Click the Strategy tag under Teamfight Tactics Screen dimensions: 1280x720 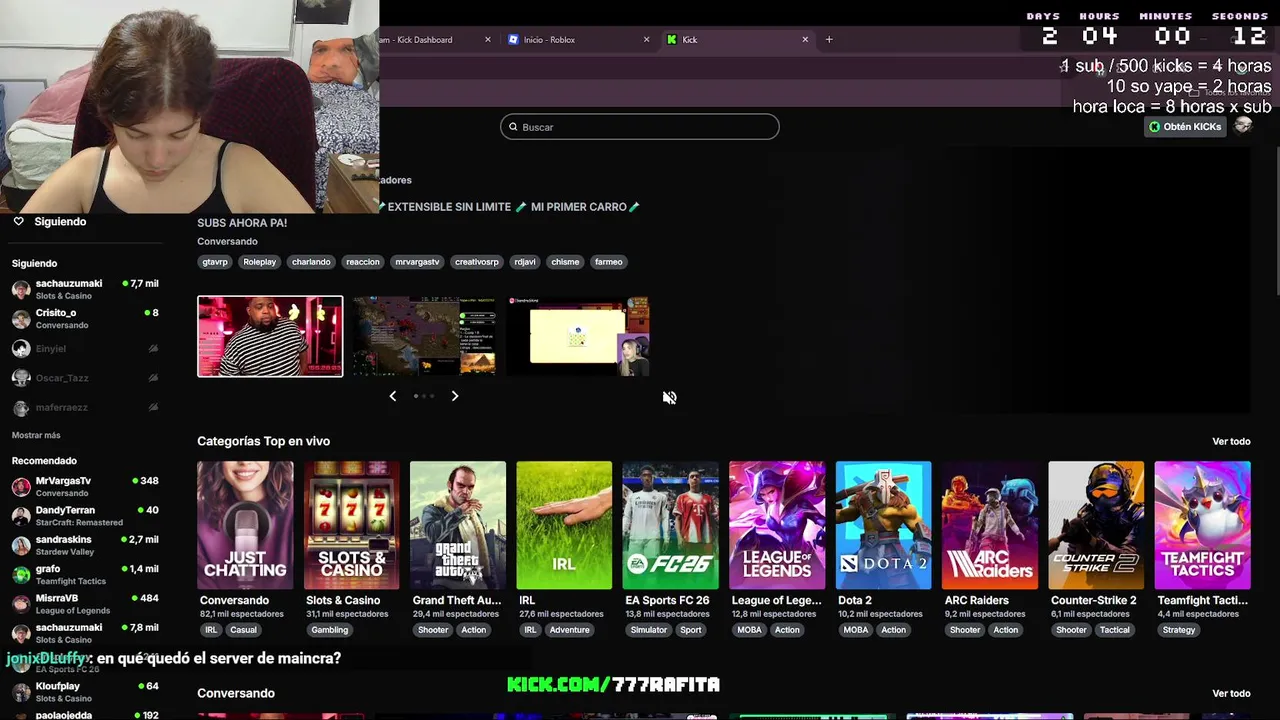click(1179, 630)
